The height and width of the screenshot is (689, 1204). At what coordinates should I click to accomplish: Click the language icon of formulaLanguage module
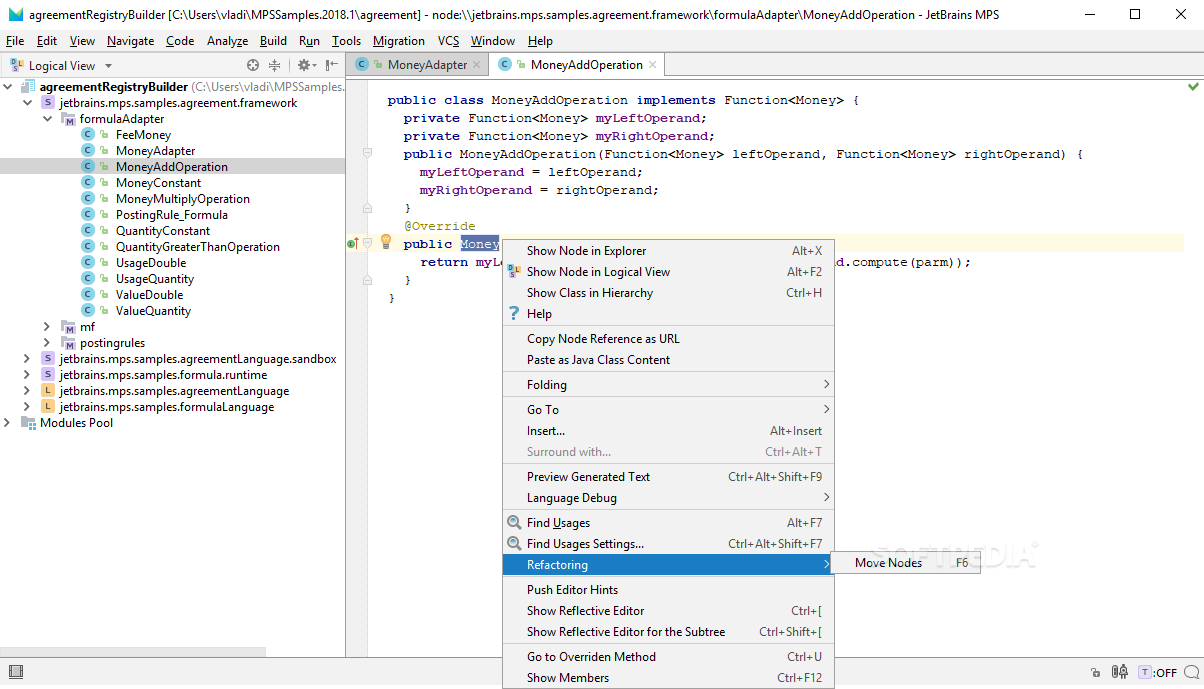pos(48,407)
